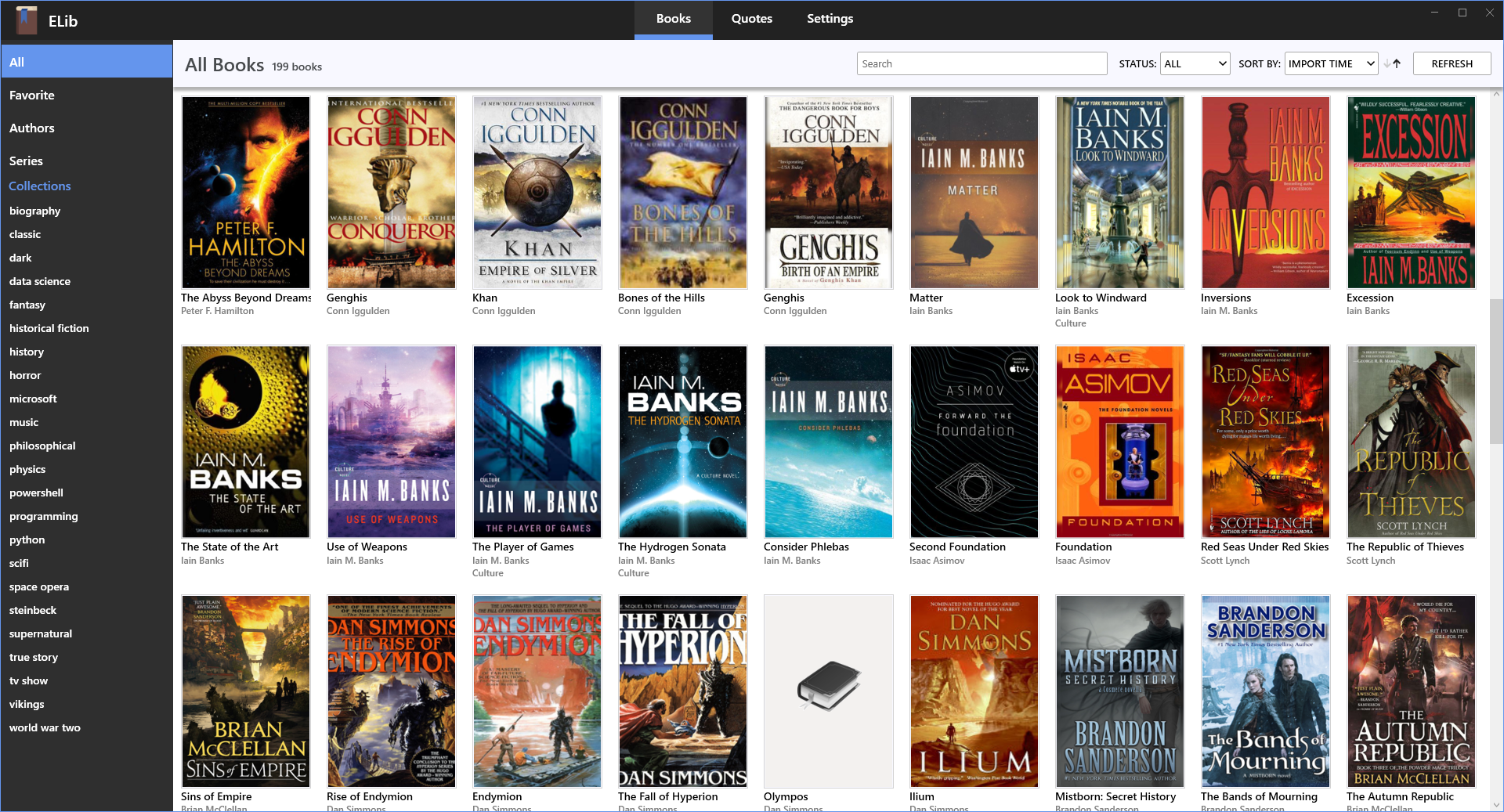Image resolution: width=1504 pixels, height=812 pixels.
Task: Click the scrollbar down arrow
Action: click(x=1496, y=804)
